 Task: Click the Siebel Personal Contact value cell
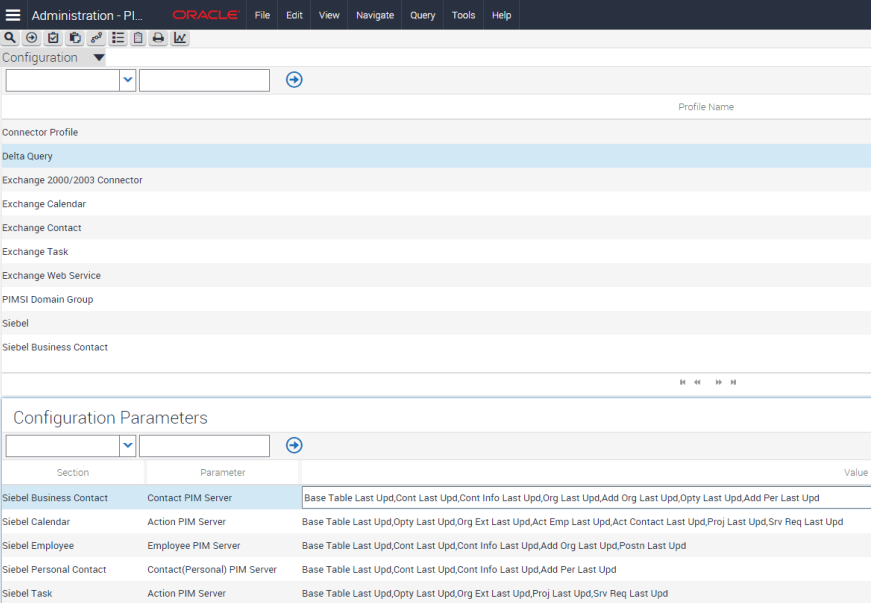(x=586, y=569)
